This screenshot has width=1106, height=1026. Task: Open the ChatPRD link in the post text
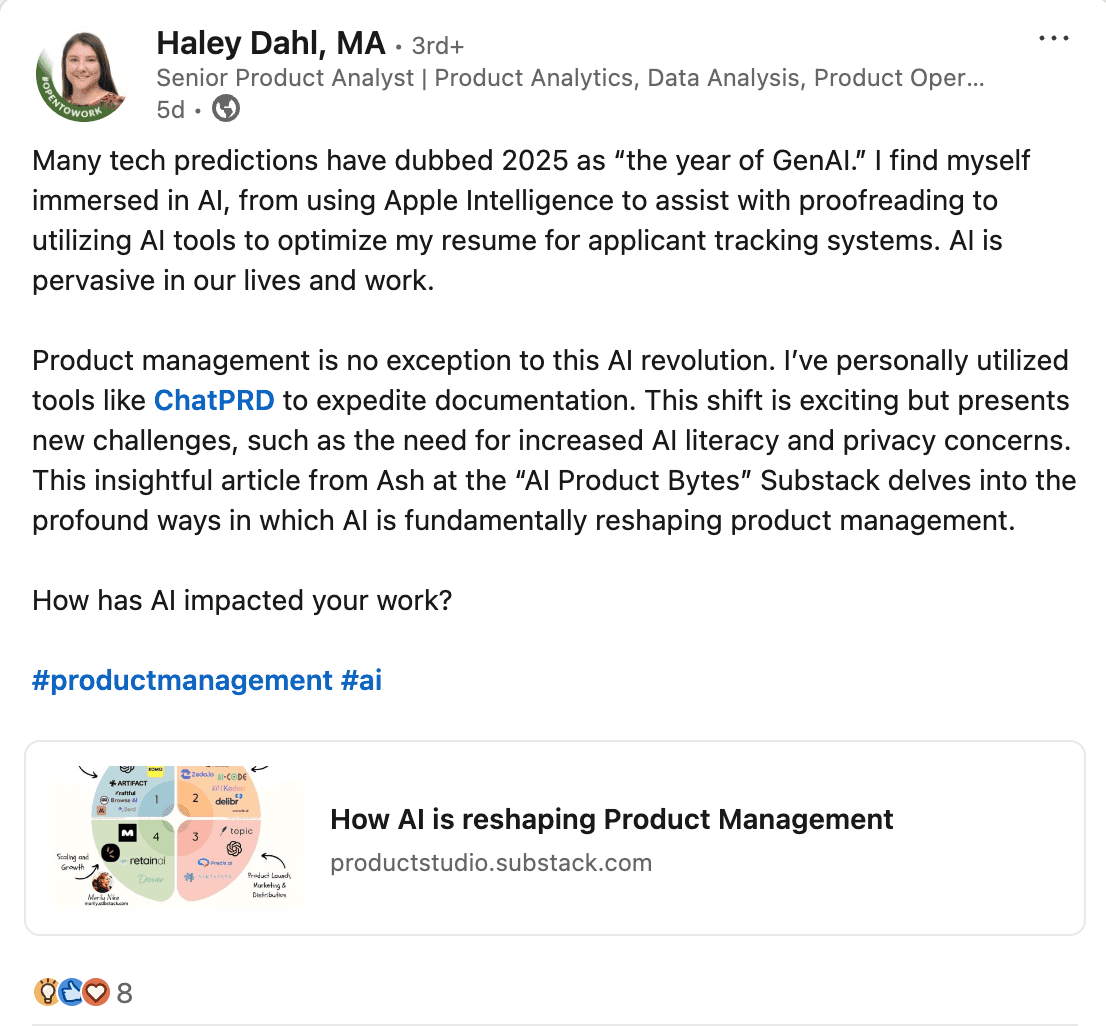(215, 400)
